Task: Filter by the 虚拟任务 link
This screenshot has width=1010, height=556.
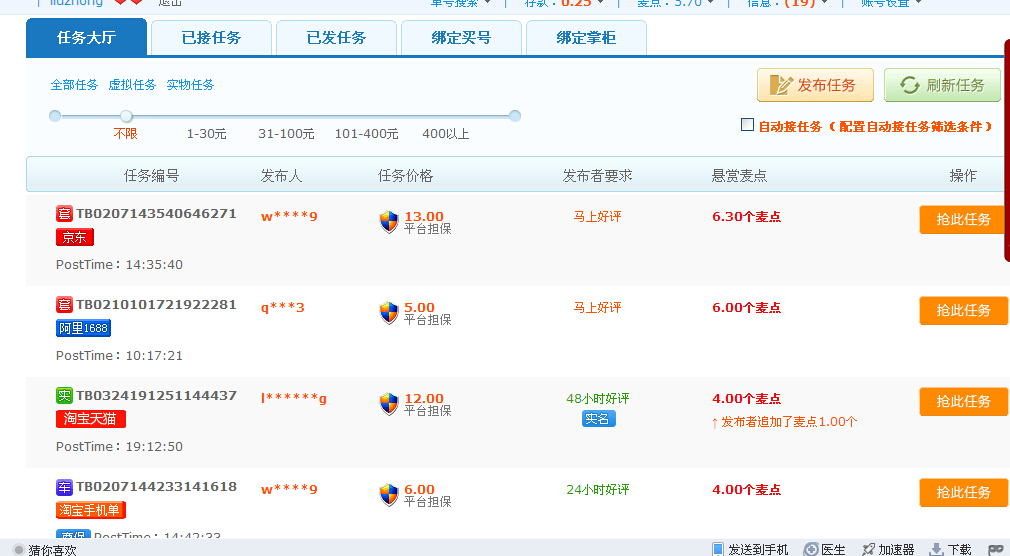Action: tap(132, 85)
